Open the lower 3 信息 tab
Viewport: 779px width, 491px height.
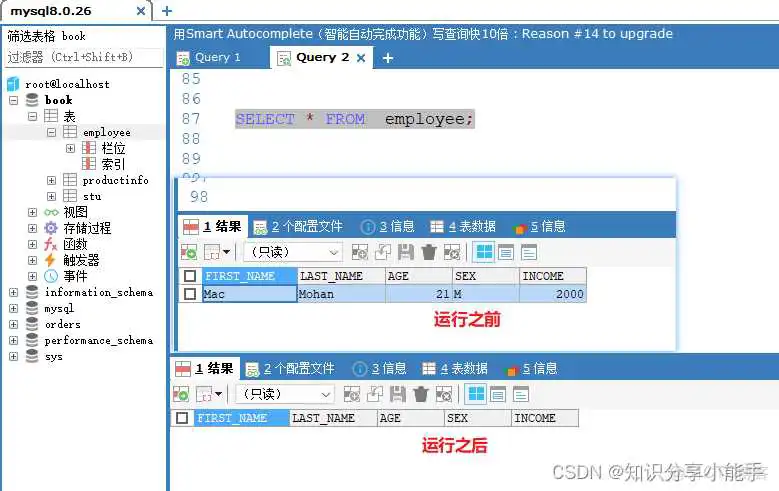[x=380, y=369]
